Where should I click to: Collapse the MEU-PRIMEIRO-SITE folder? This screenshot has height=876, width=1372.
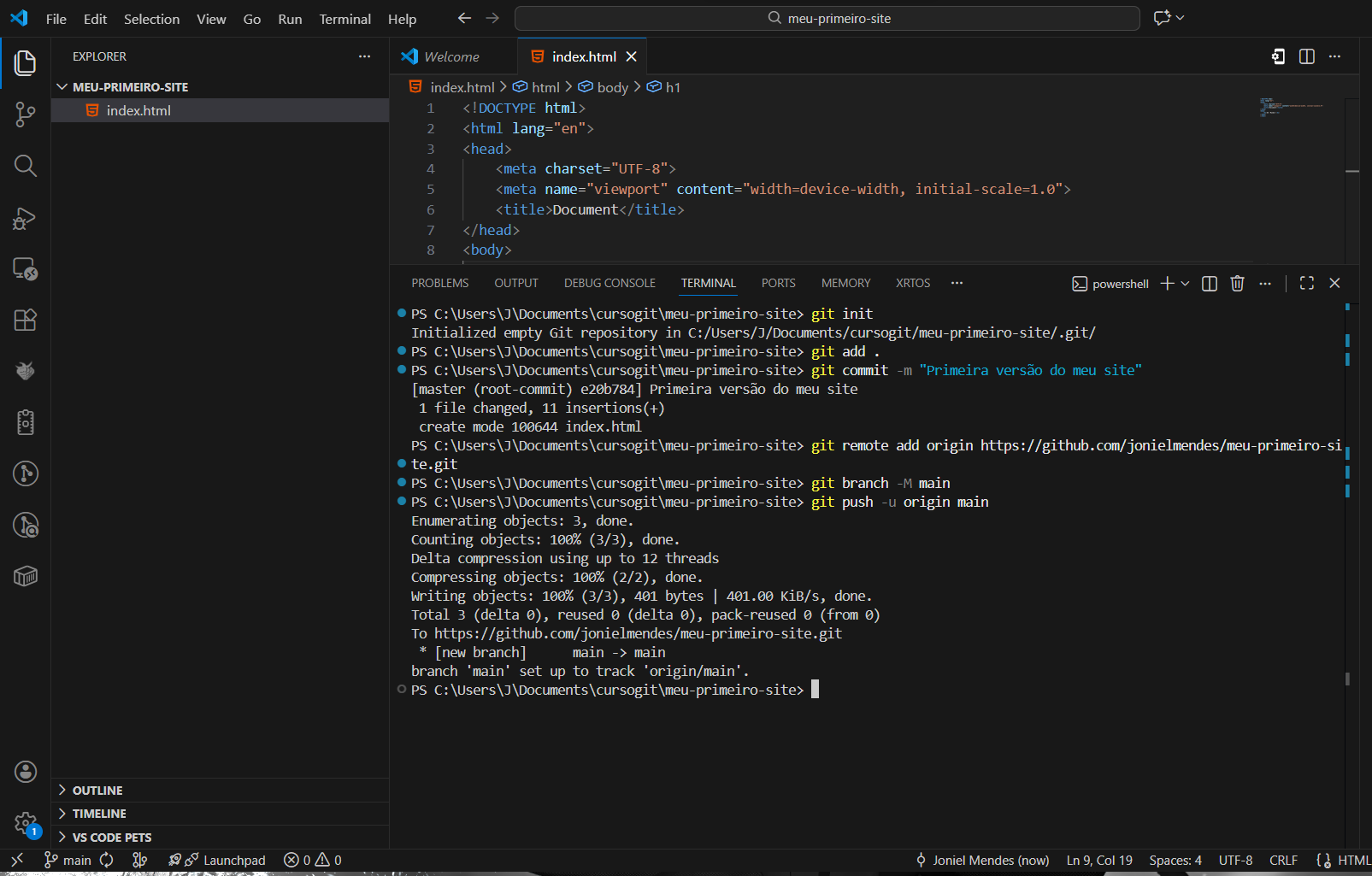click(x=130, y=87)
